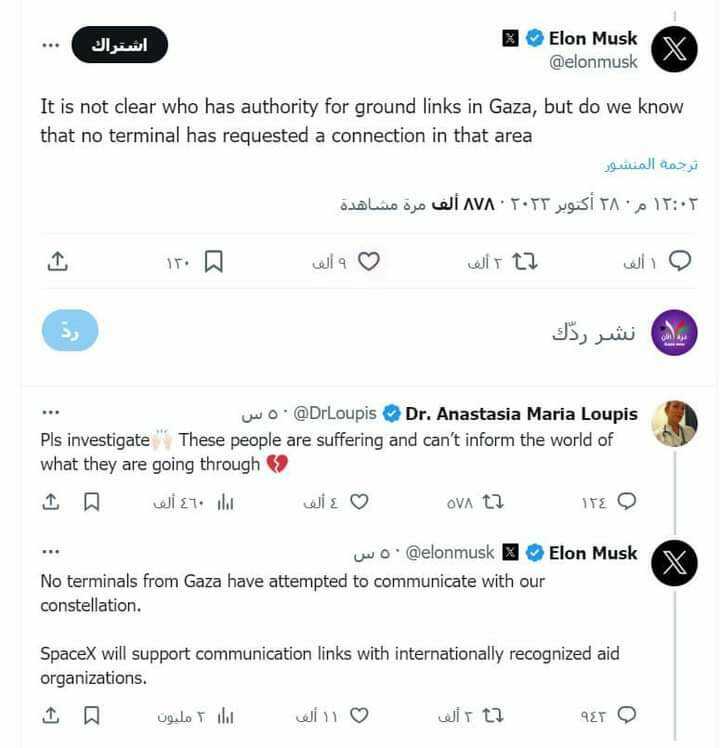
Task: Reply to the main post via comment icon
Action: coord(679,262)
